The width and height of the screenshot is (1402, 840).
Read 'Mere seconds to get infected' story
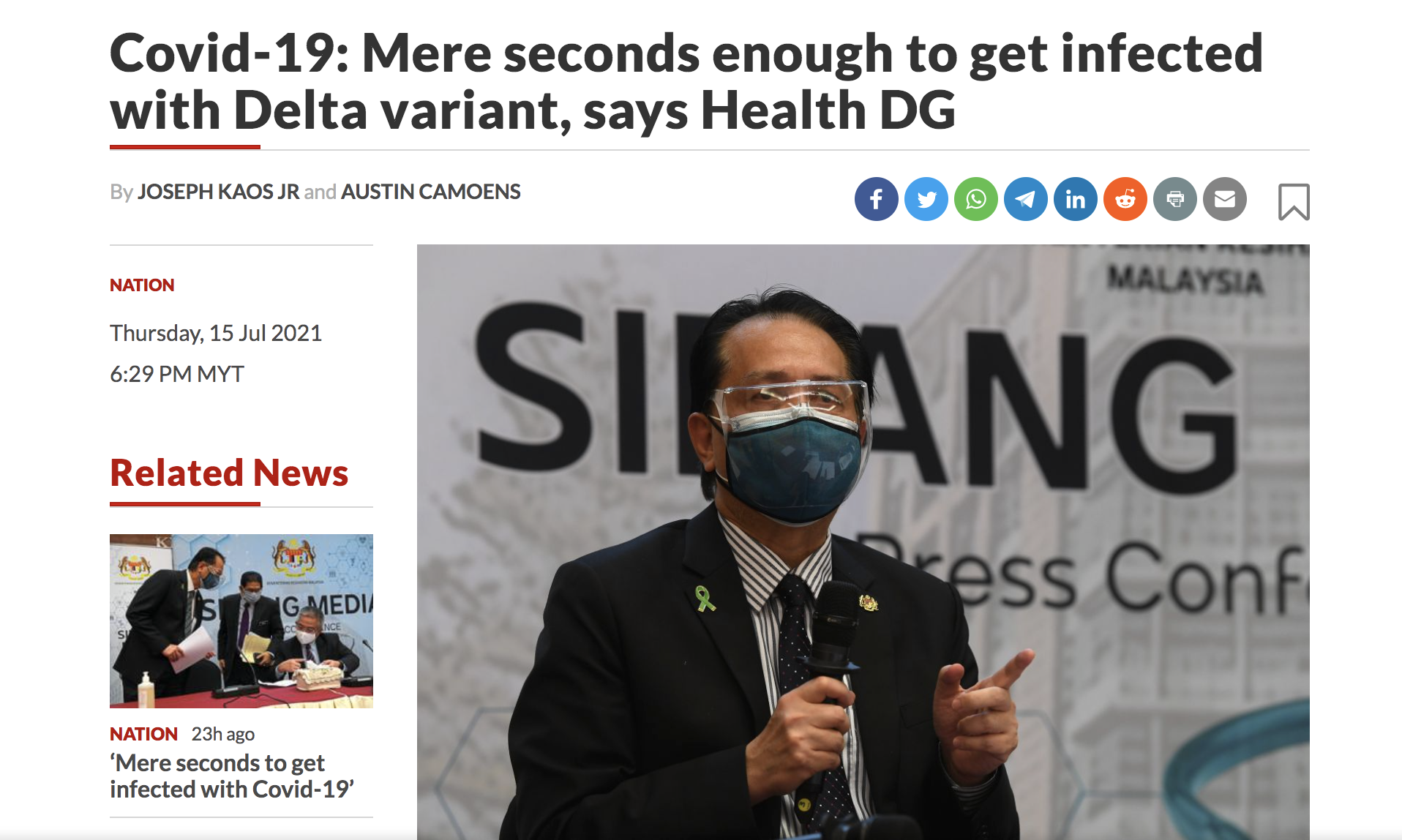(232, 776)
